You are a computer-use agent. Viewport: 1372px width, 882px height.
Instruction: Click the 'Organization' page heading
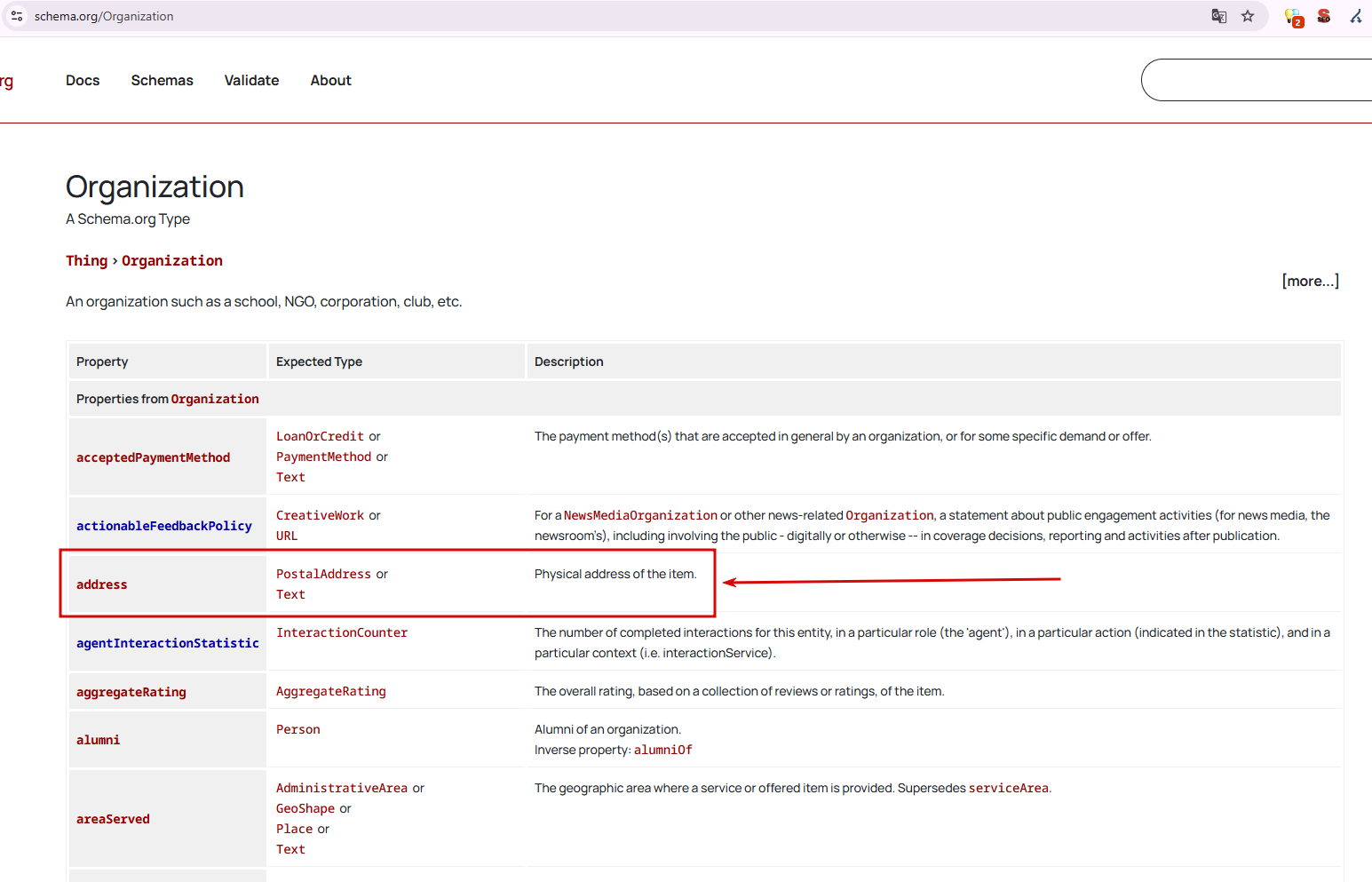[x=155, y=187]
